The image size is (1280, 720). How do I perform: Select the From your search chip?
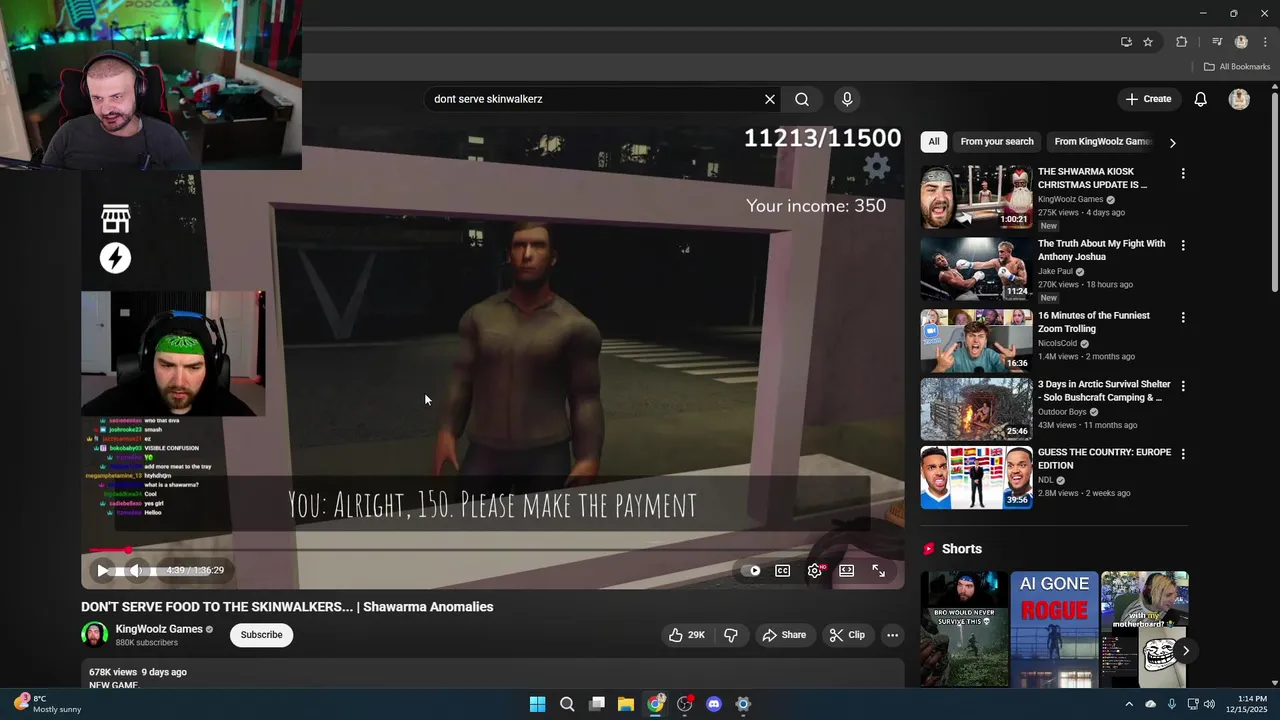tap(997, 142)
